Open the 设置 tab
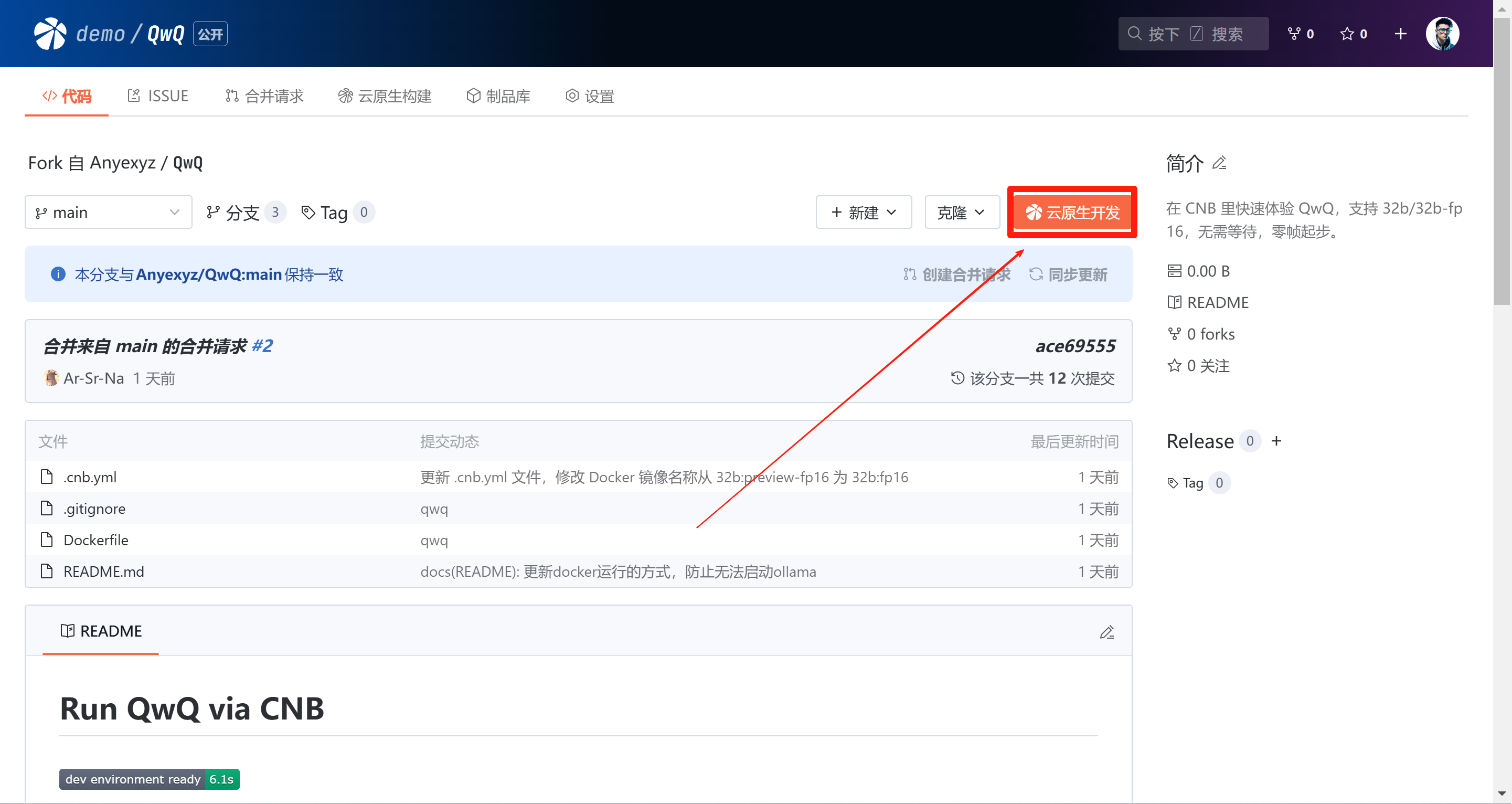The height and width of the screenshot is (804, 1512). click(590, 96)
